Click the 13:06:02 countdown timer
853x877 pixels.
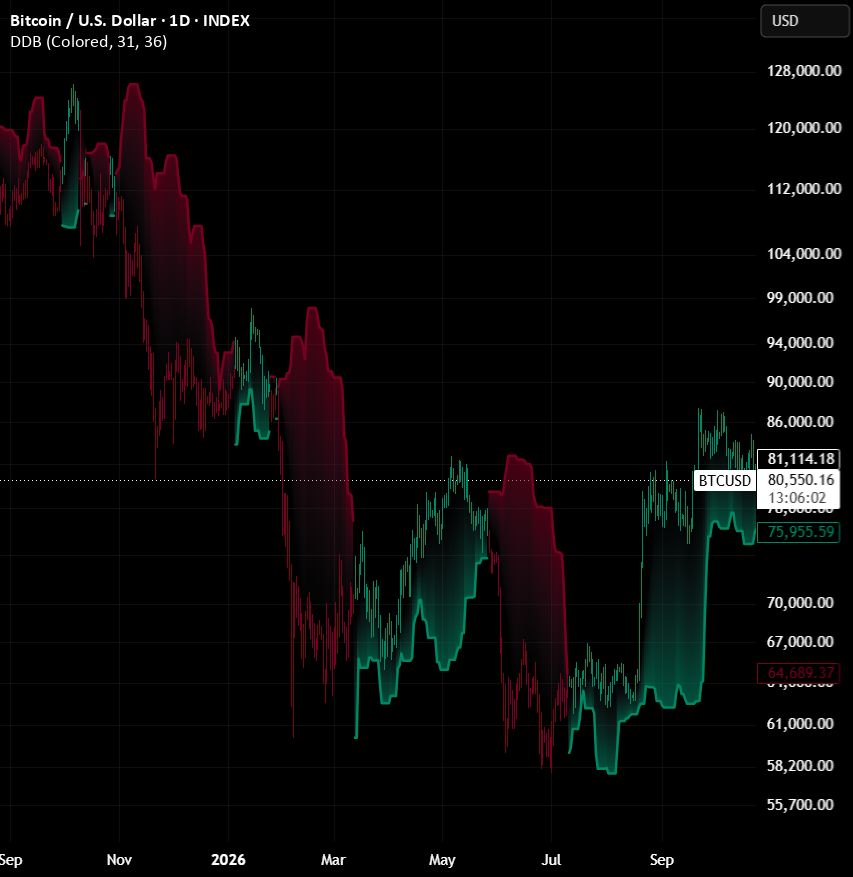tap(797, 498)
